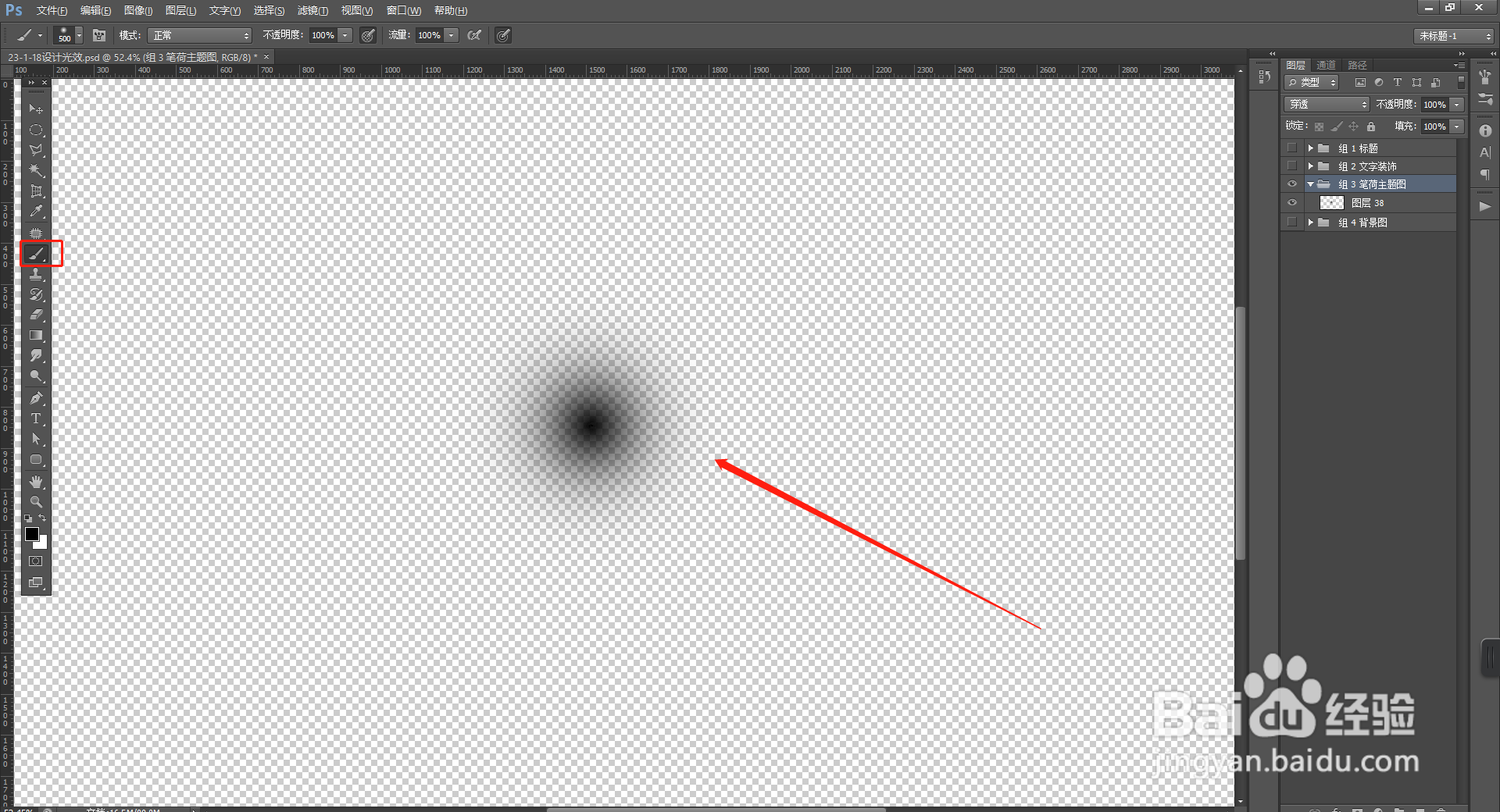Toggle layer filtering on/off switch
Image resolution: width=1500 pixels, height=812 pixels.
pos(1461,82)
